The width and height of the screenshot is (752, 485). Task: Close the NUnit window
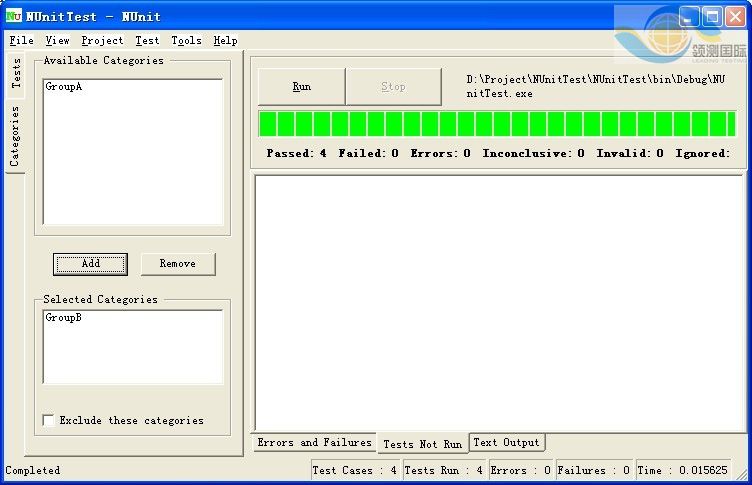click(735, 17)
